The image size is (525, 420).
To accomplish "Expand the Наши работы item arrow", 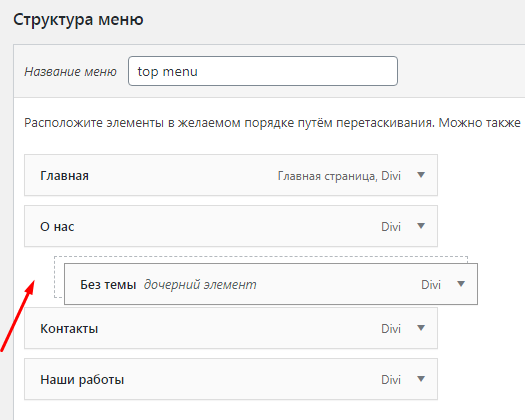I will [x=421, y=379].
